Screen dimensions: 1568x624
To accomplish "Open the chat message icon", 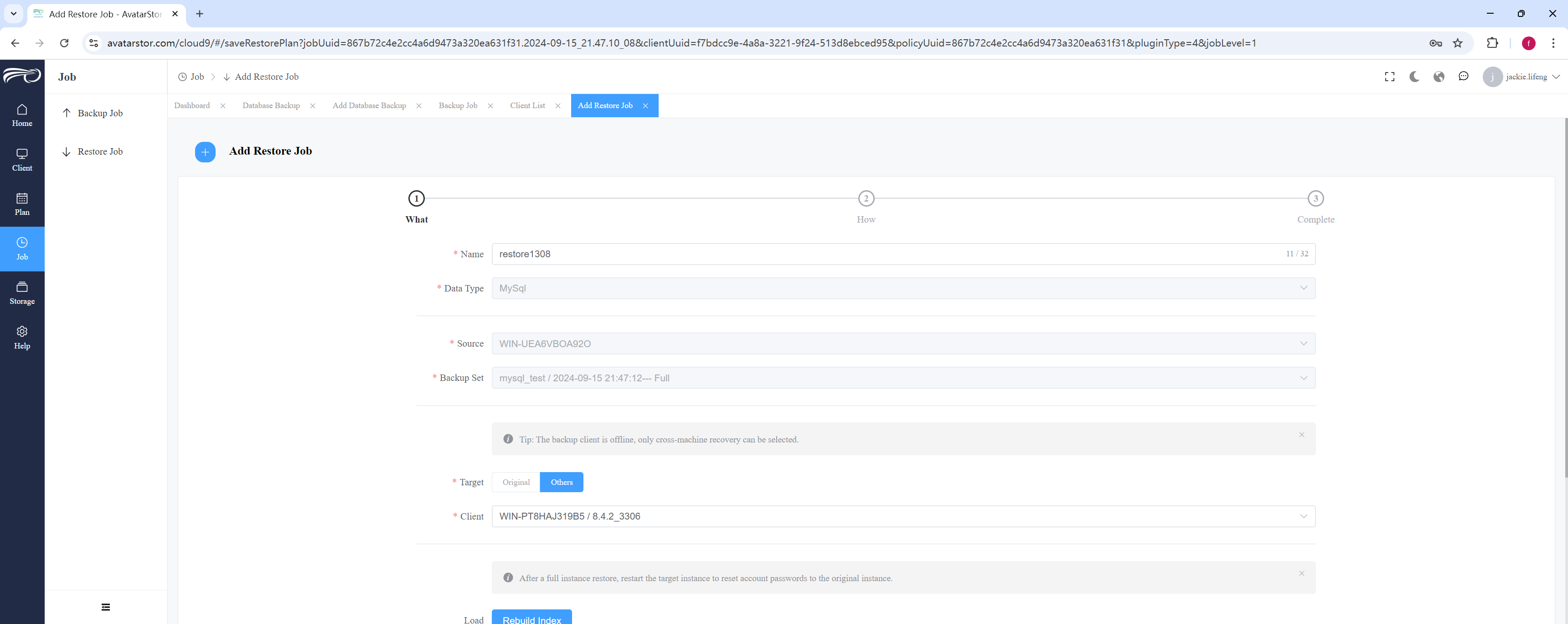I will (1463, 77).
